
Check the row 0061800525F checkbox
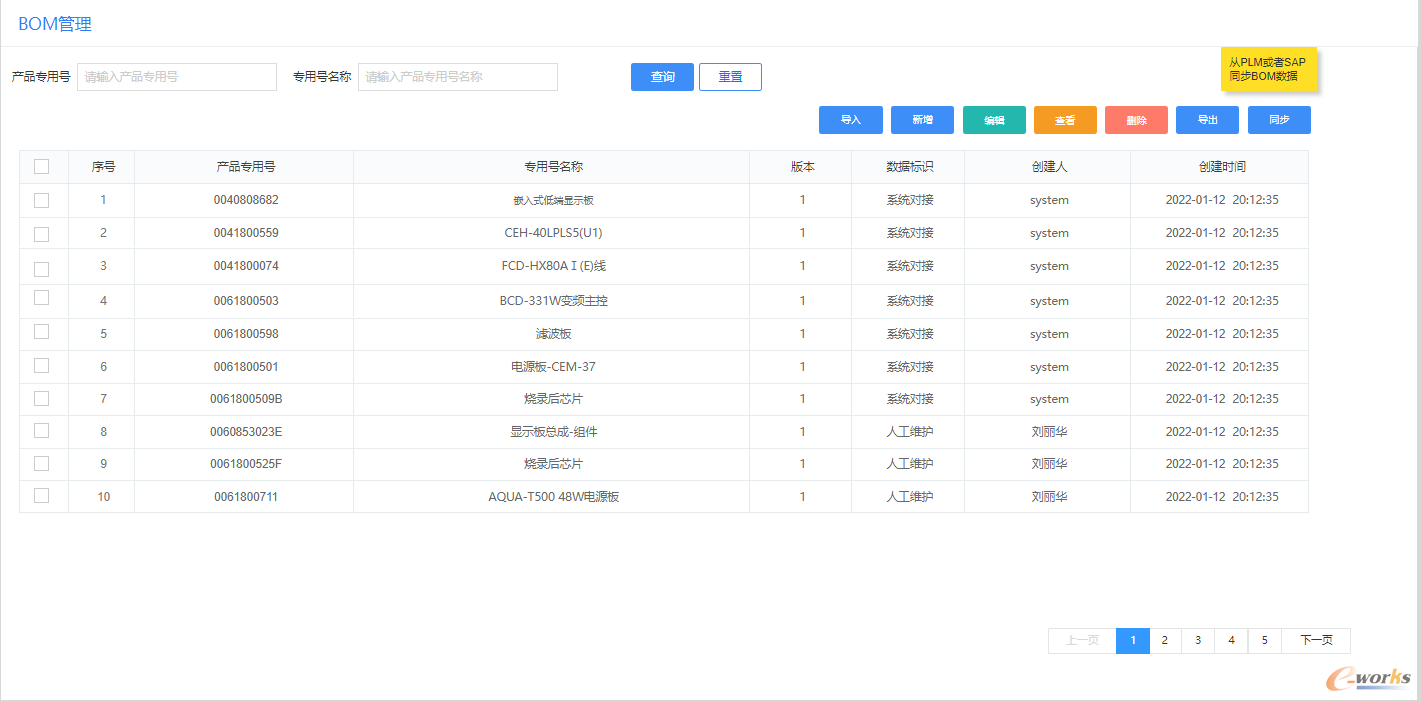point(41,463)
